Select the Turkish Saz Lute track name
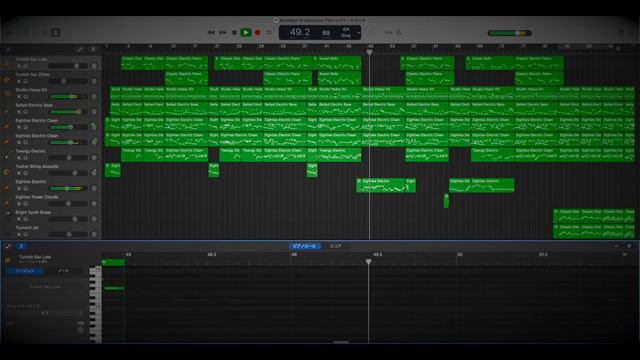640x360 pixels. [31, 60]
